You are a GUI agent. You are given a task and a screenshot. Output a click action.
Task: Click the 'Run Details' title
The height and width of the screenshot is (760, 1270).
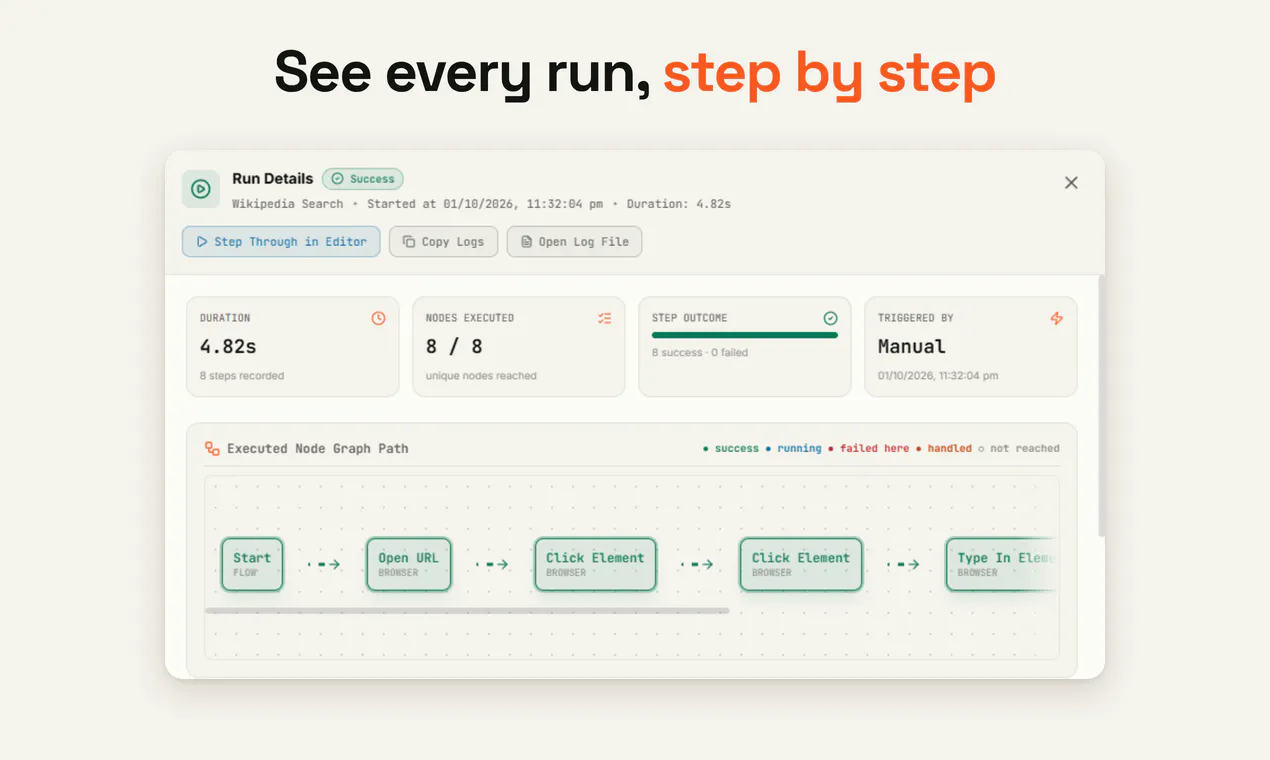tap(273, 178)
